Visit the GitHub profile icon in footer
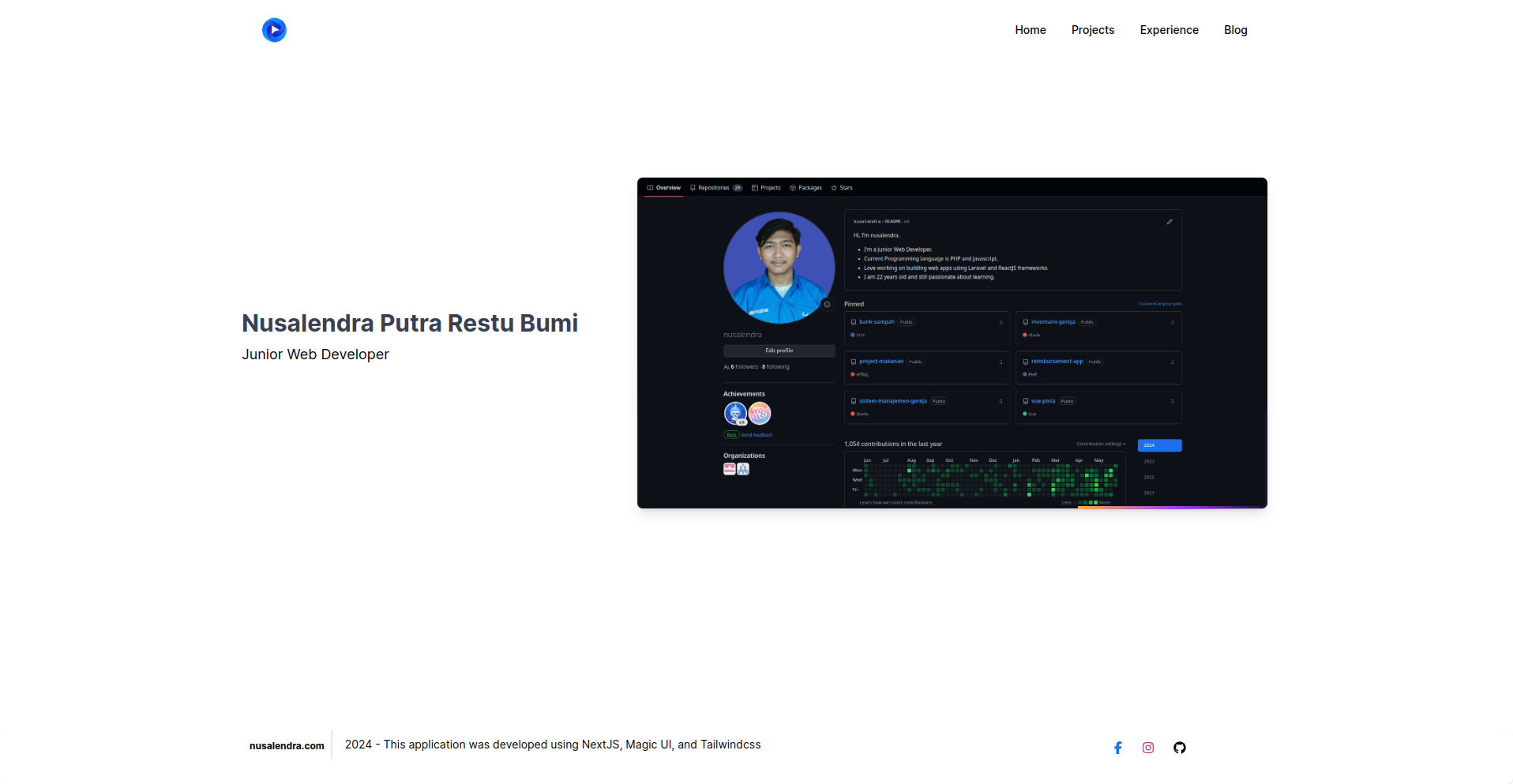 1179,748
